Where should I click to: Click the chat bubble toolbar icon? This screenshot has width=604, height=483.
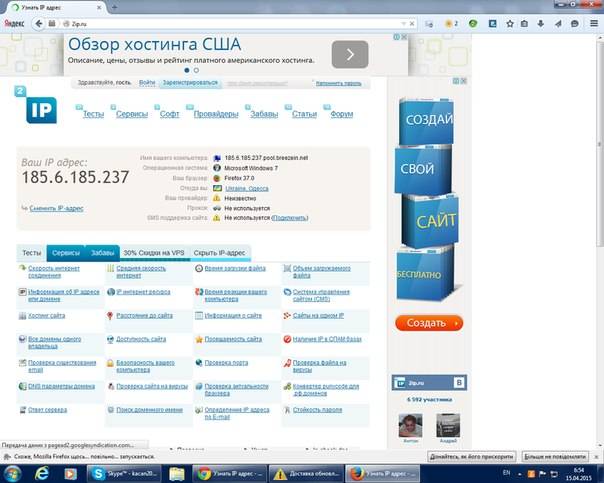pyautogui.click(x=575, y=23)
